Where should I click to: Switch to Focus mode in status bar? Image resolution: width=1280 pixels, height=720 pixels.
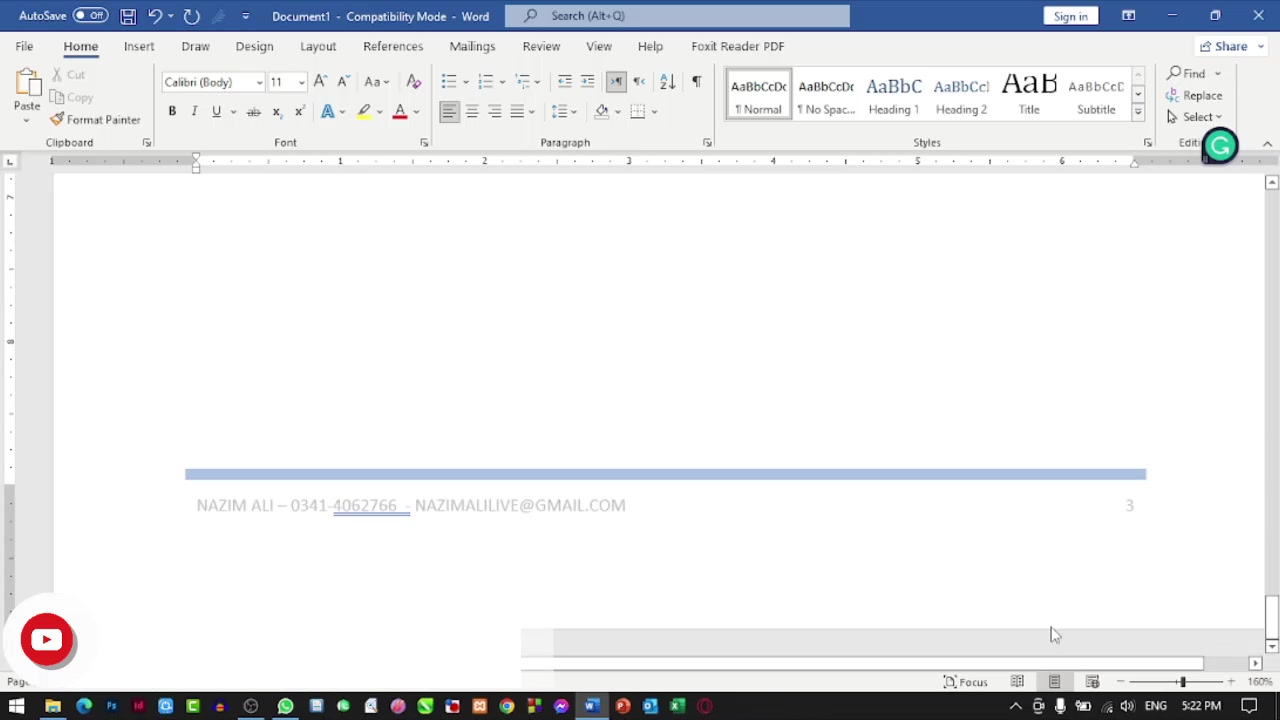(966, 682)
